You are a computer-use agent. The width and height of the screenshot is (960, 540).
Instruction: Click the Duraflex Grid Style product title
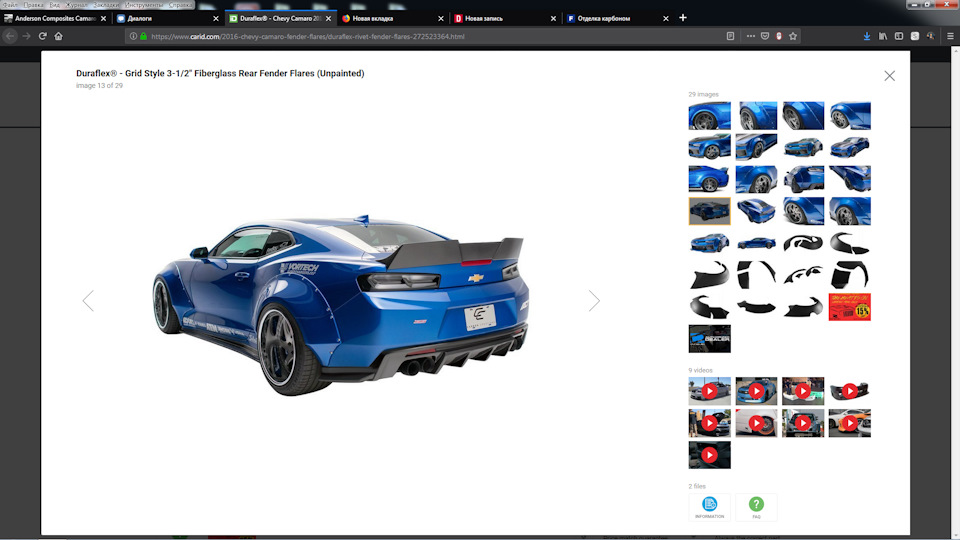coord(220,73)
